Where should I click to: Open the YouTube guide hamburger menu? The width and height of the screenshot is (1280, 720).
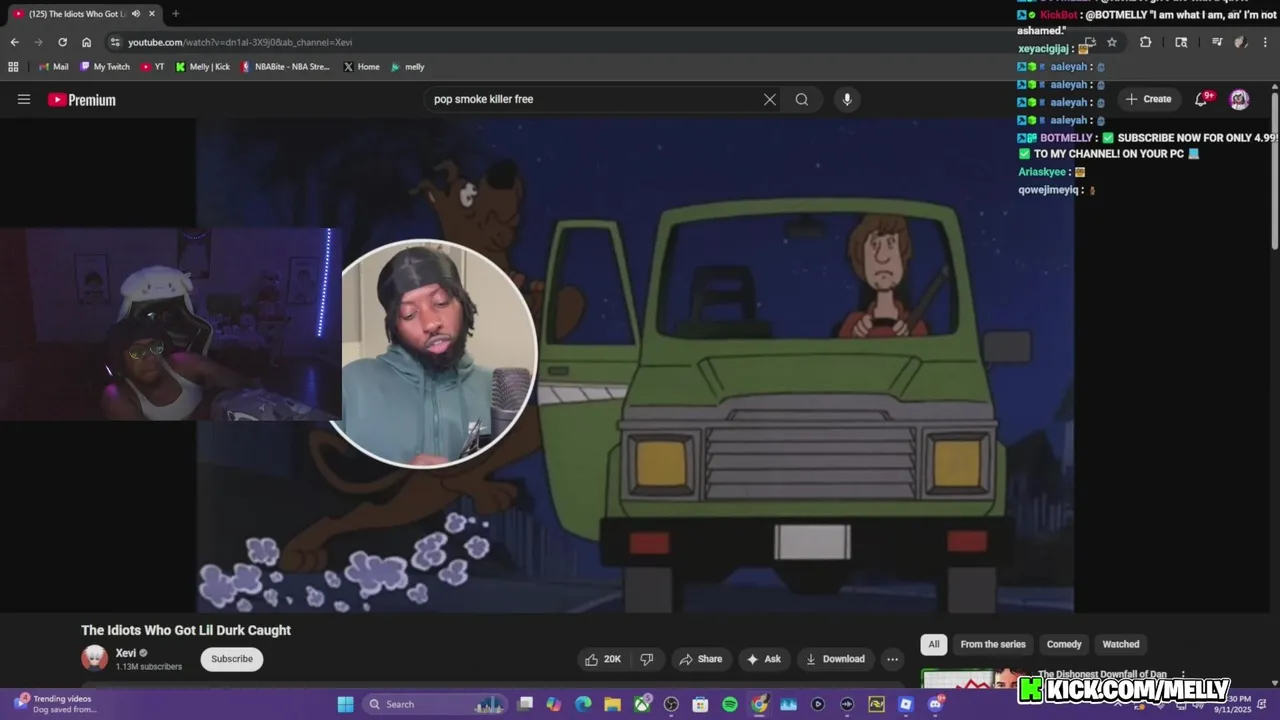[24, 99]
